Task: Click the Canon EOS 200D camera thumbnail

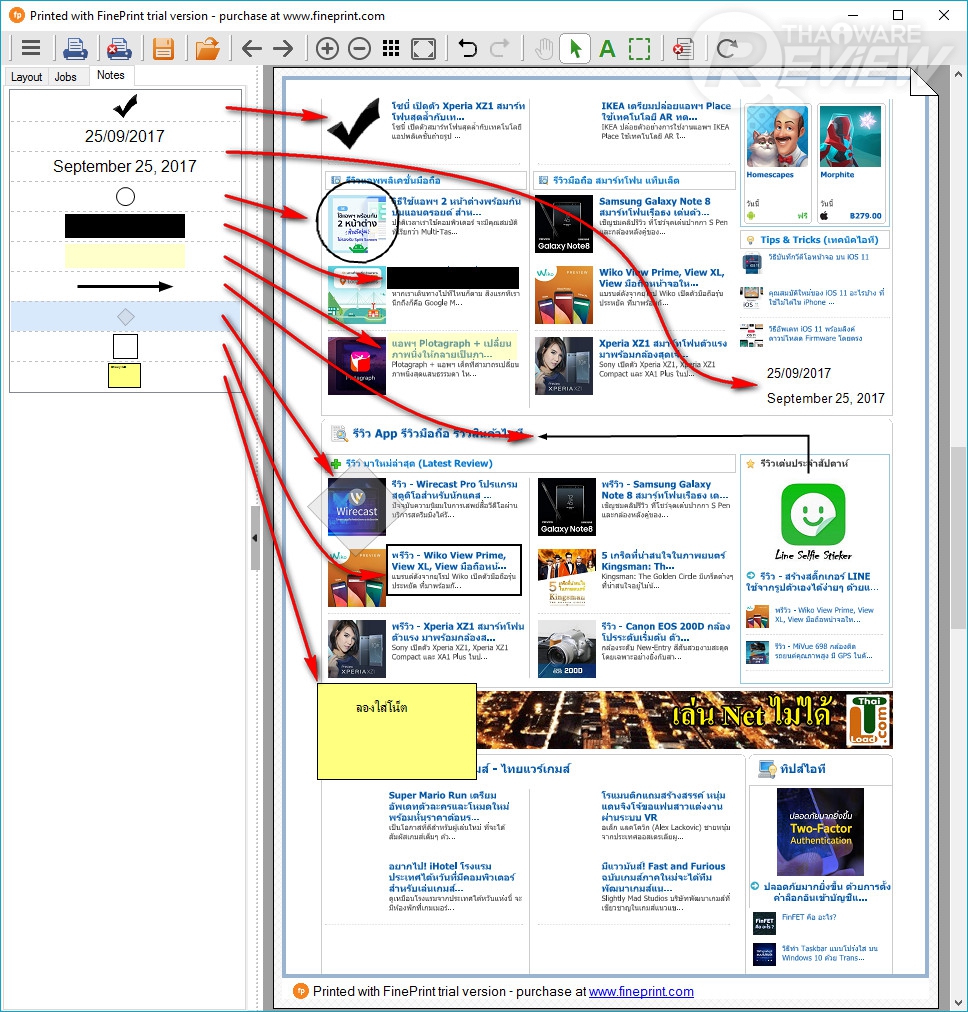Action: coord(567,649)
